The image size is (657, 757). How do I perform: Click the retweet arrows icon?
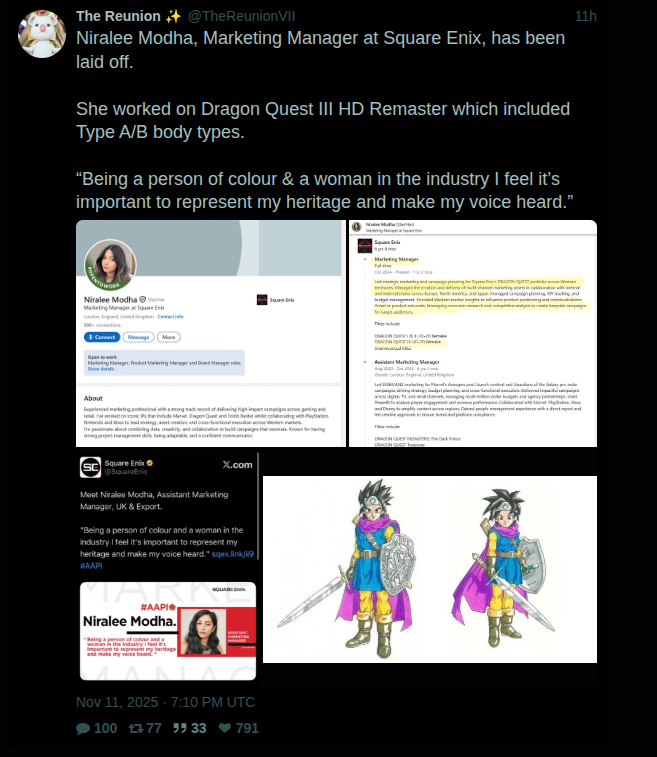[x=136, y=728]
